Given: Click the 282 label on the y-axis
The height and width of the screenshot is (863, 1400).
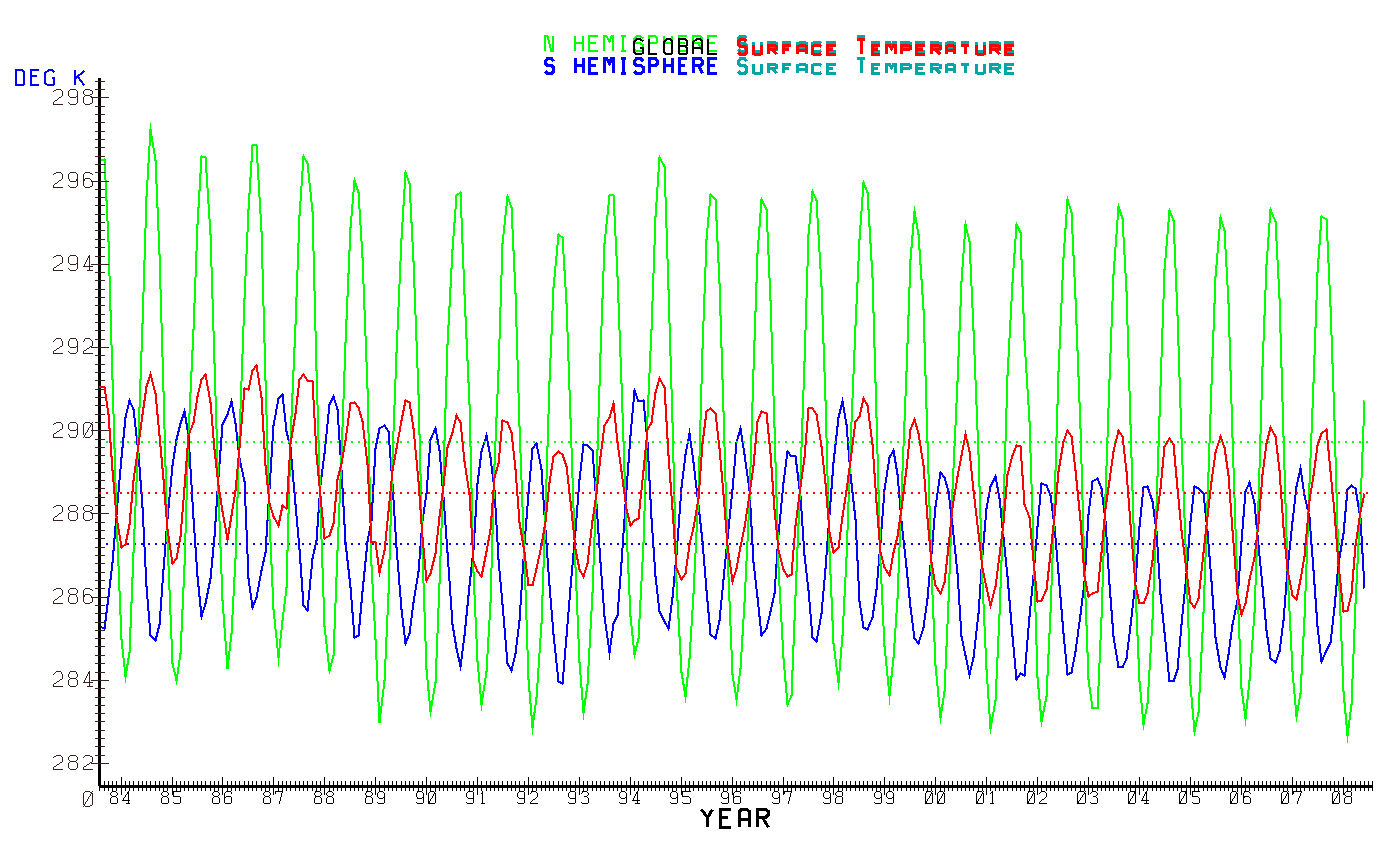Looking at the screenshot, I should coord(74,762).
